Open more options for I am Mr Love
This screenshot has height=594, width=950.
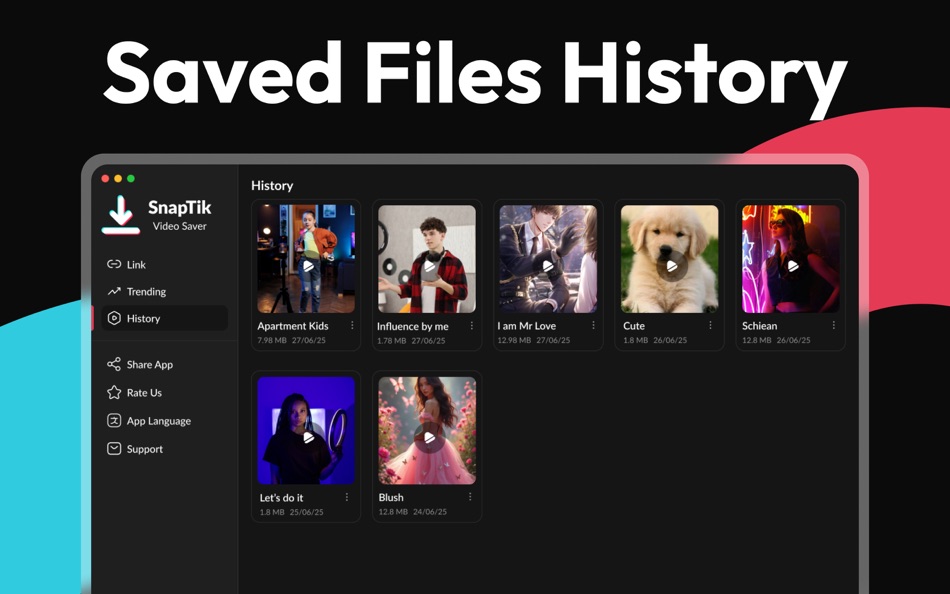593,325
